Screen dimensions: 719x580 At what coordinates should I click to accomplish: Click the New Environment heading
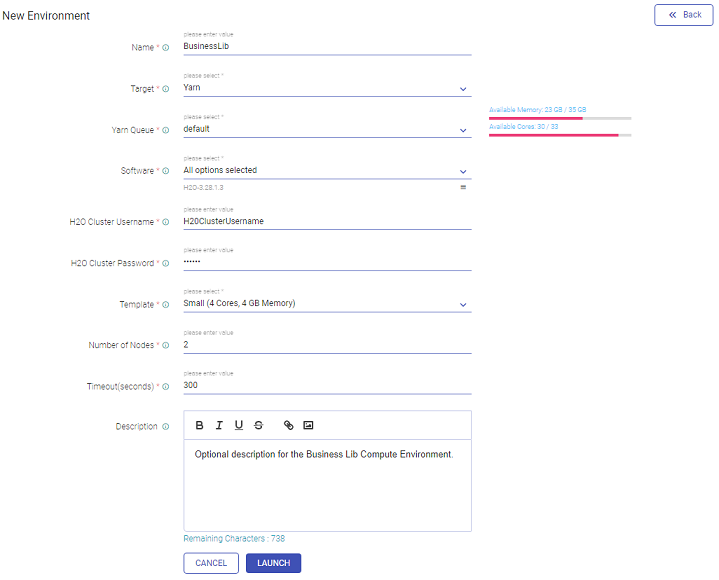46,16
